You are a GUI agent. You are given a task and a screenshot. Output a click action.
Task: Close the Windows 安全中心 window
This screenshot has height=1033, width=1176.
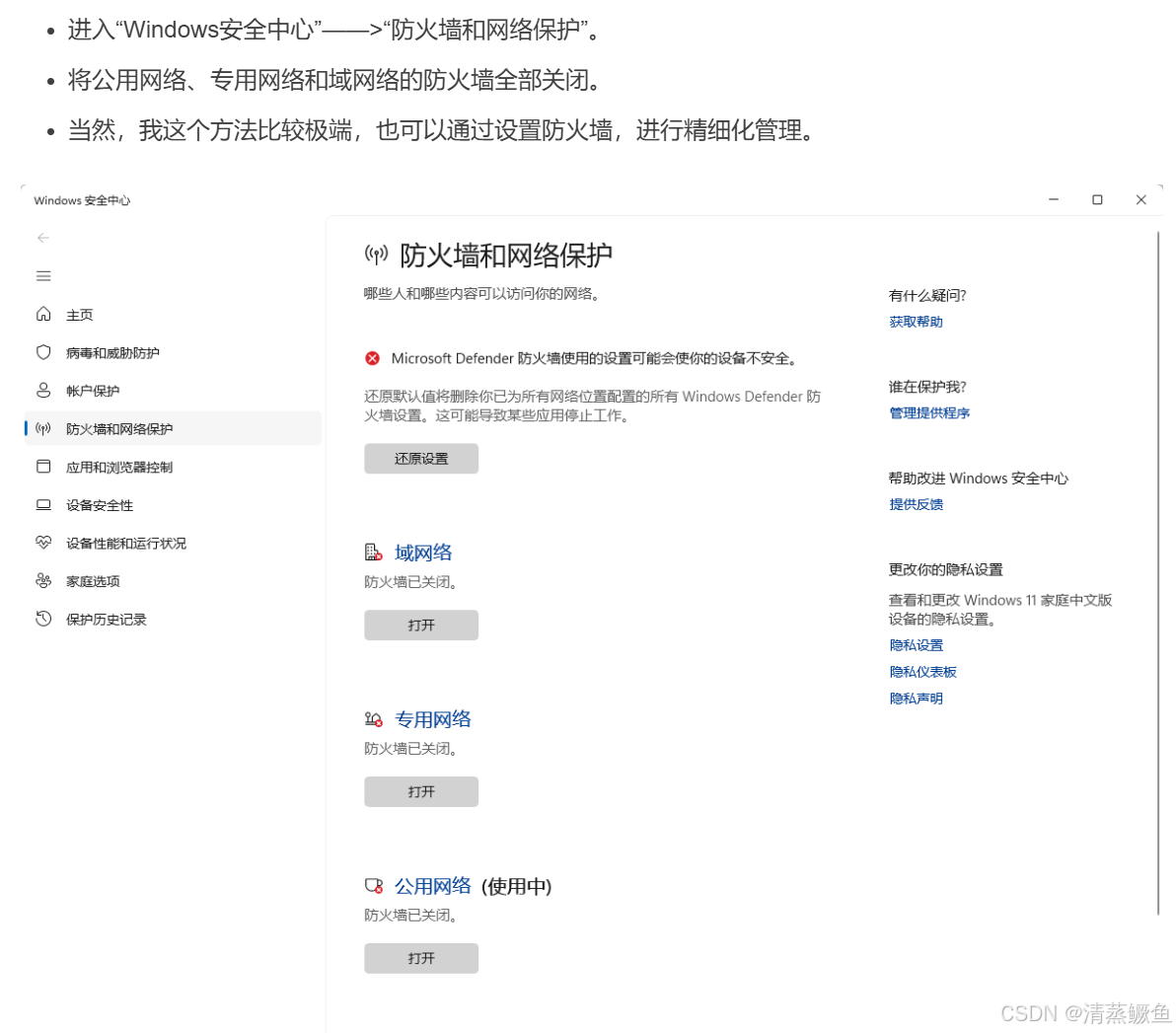(x=1140, y=199)
